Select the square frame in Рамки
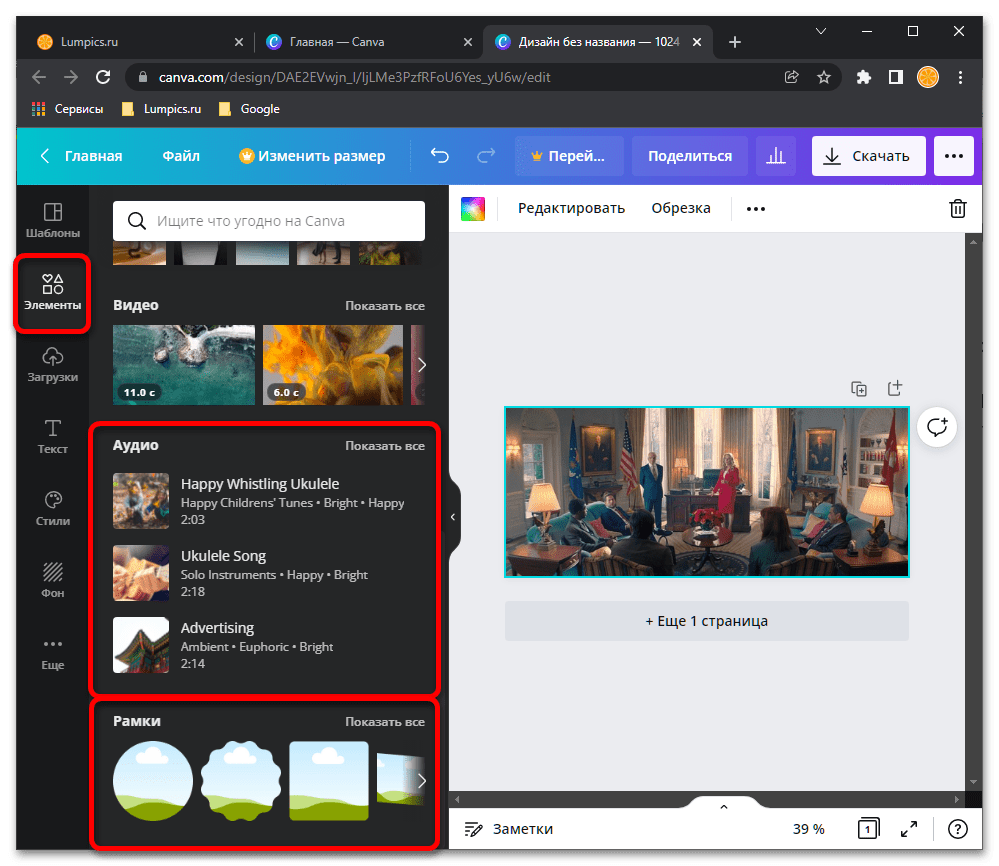 pyautogui.click(x=329, y=781)
